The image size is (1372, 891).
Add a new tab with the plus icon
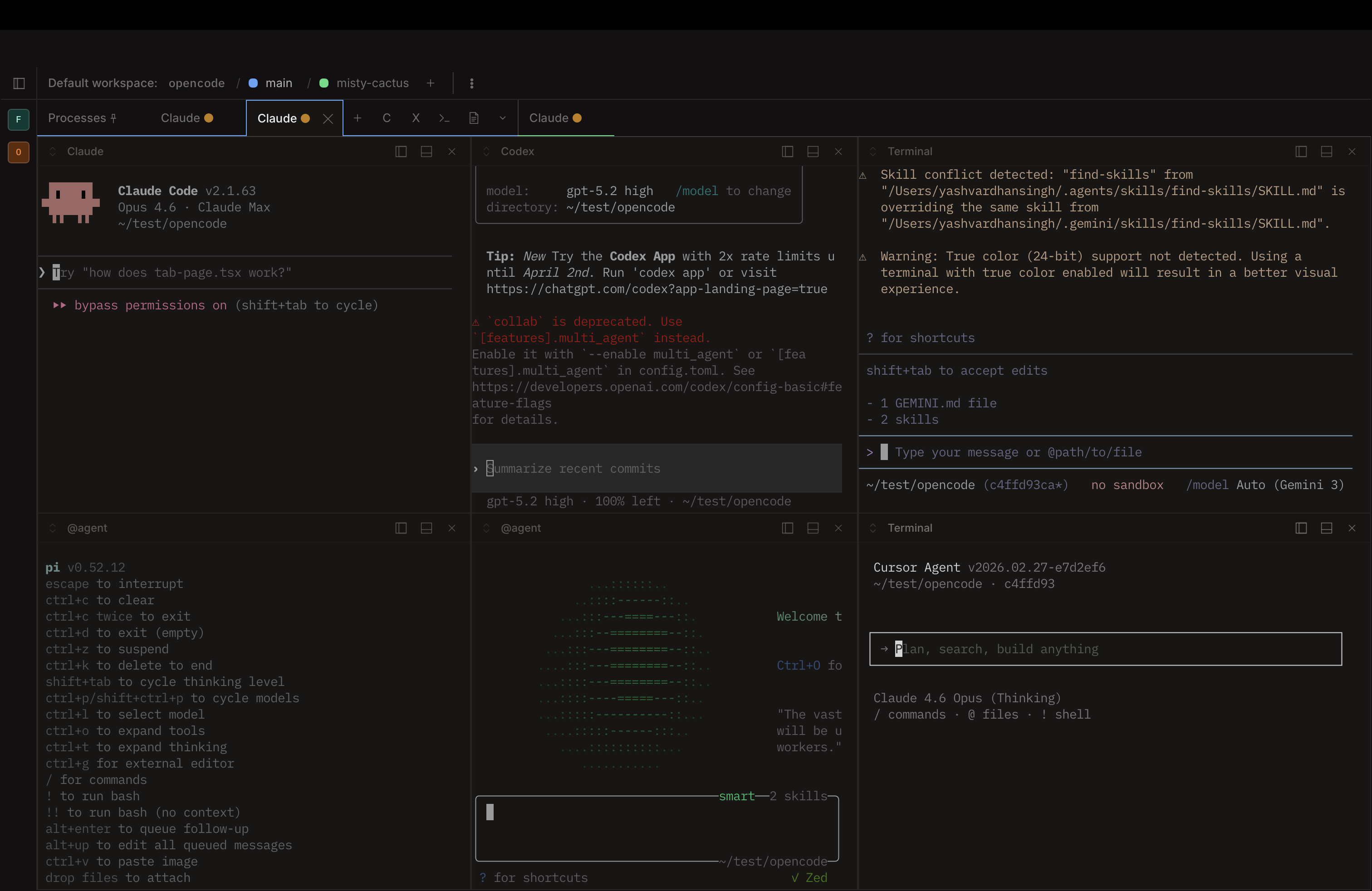[358, 118]
